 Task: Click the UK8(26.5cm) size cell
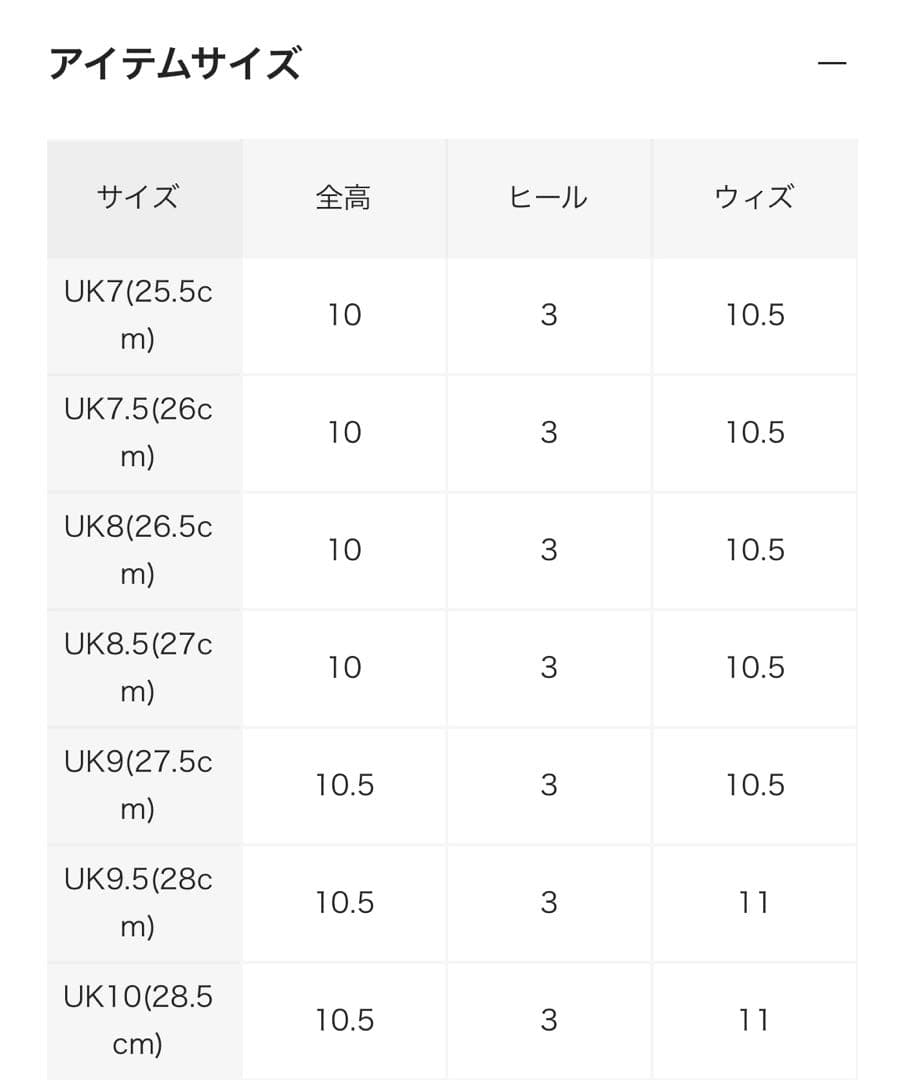tap(144, 549)
